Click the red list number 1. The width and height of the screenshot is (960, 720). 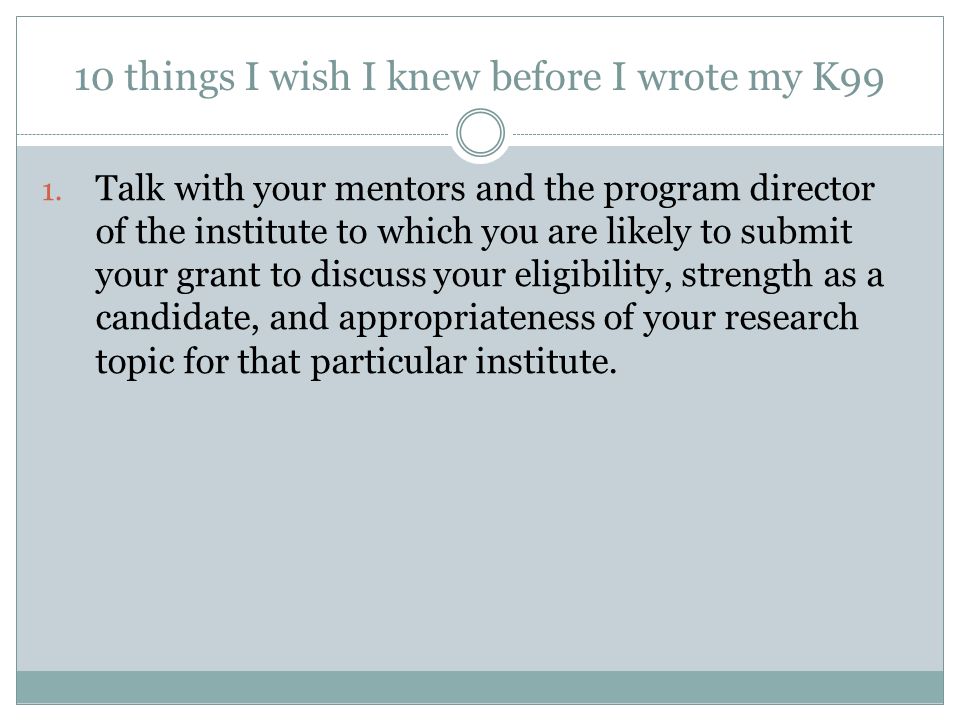52,193
